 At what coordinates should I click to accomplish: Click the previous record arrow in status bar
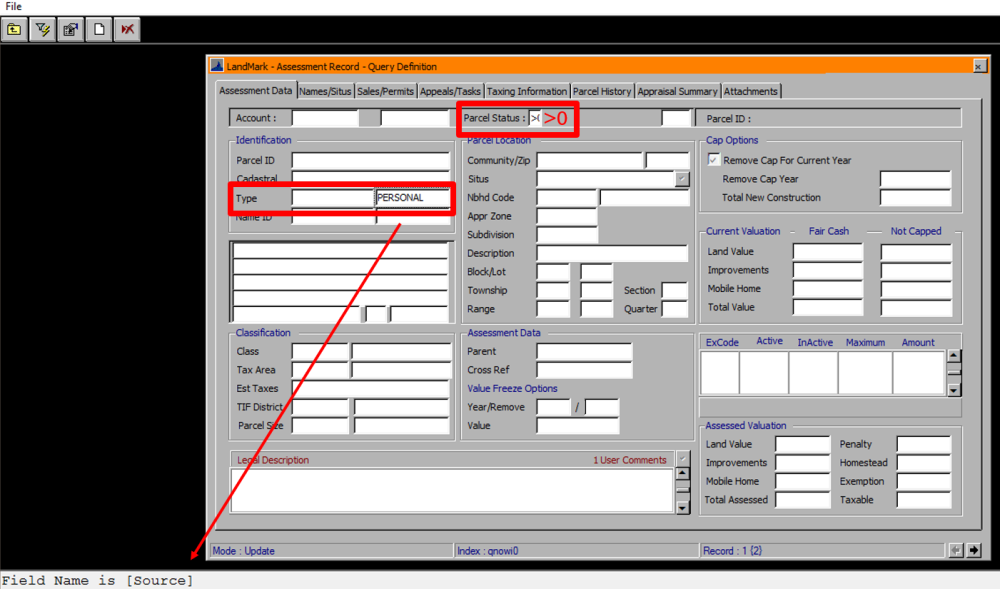pyautogui.click(x=955, y=550)
